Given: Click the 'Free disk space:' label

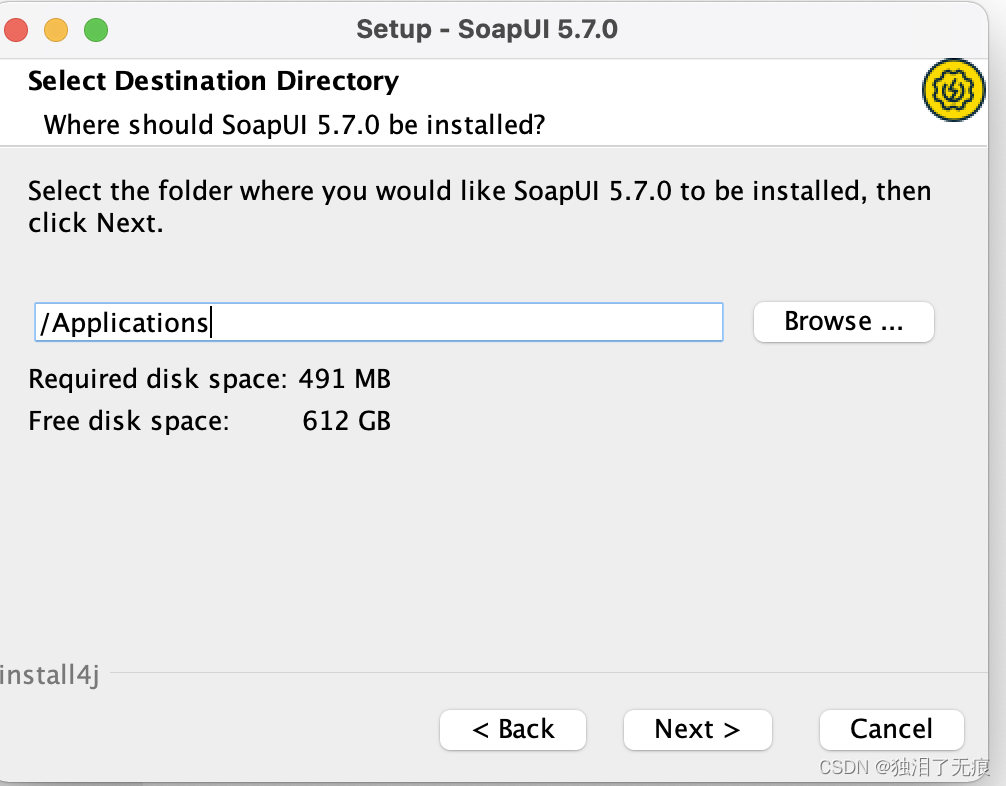Looking at the screenshot, I should pyautogui.click(x=129, y=421).
